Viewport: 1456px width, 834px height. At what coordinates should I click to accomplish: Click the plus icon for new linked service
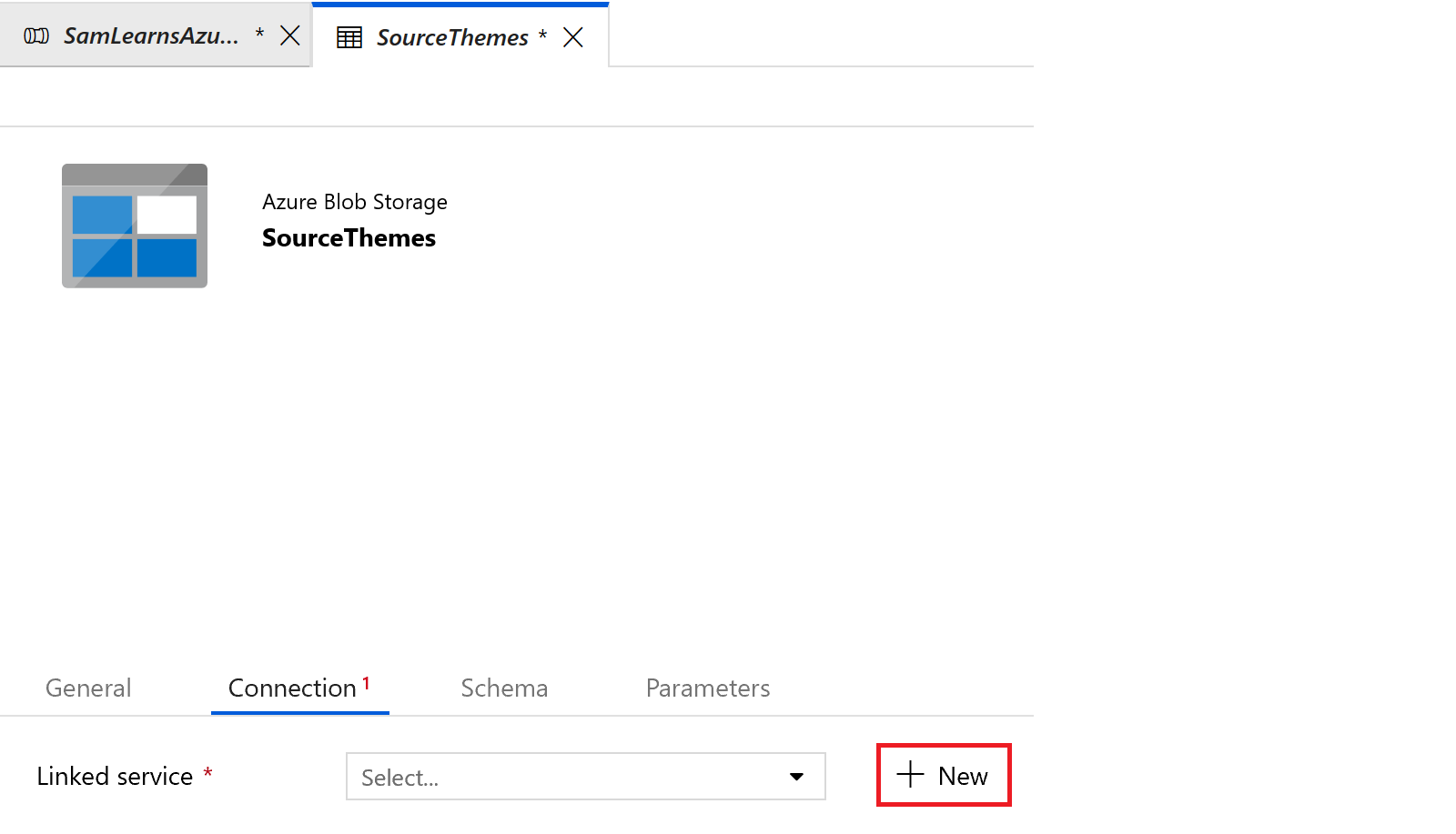(x=910, y=775)
